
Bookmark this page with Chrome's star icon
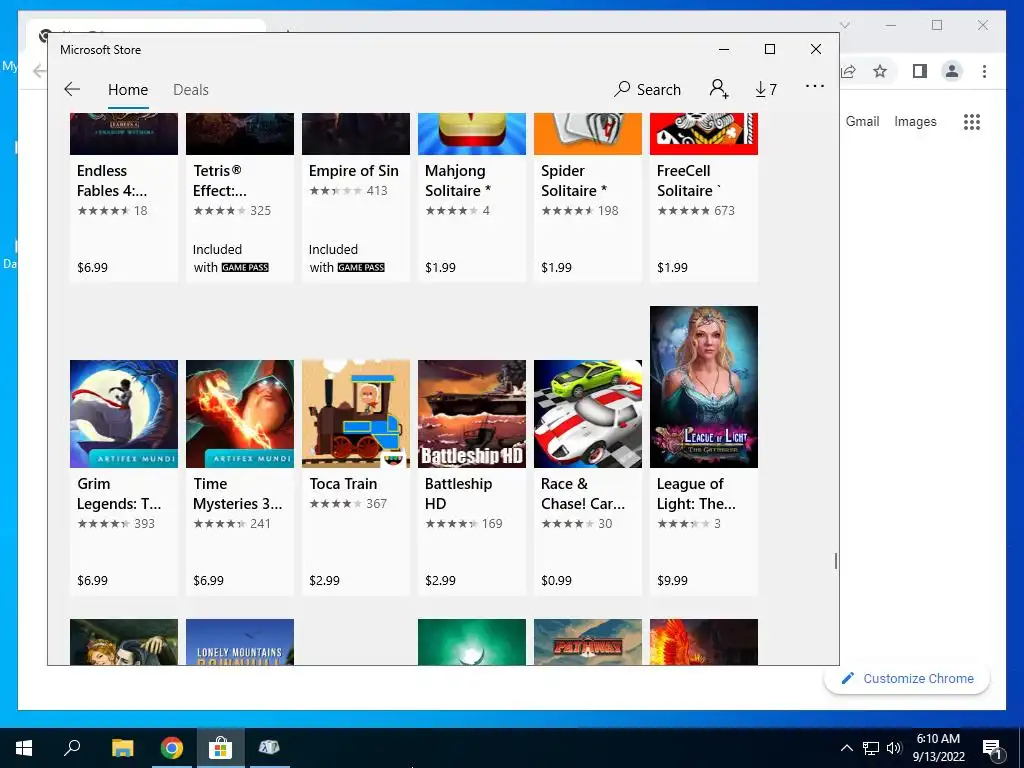(x=880, y=71)
